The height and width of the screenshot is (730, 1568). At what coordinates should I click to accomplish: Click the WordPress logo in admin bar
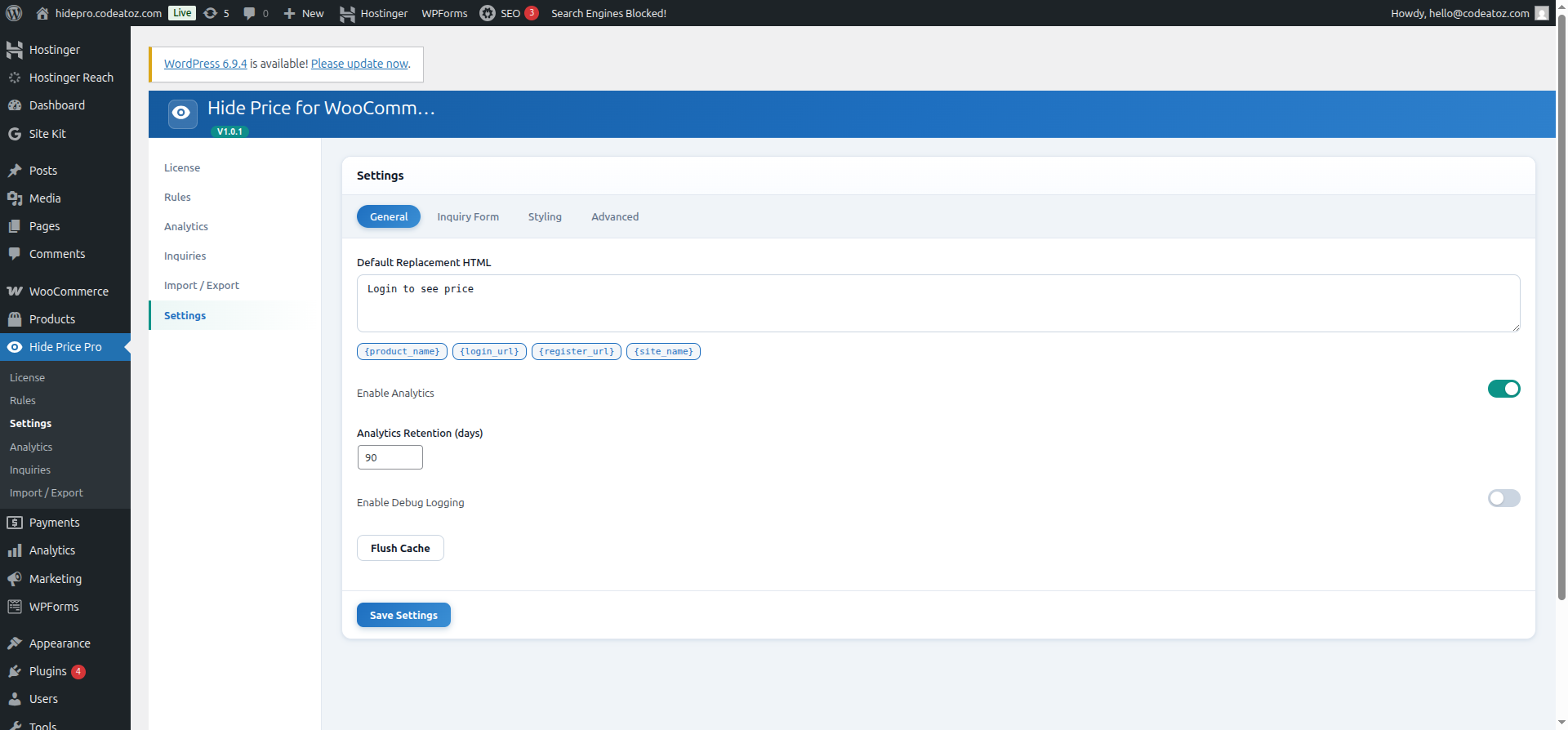(x=14, y=13)
